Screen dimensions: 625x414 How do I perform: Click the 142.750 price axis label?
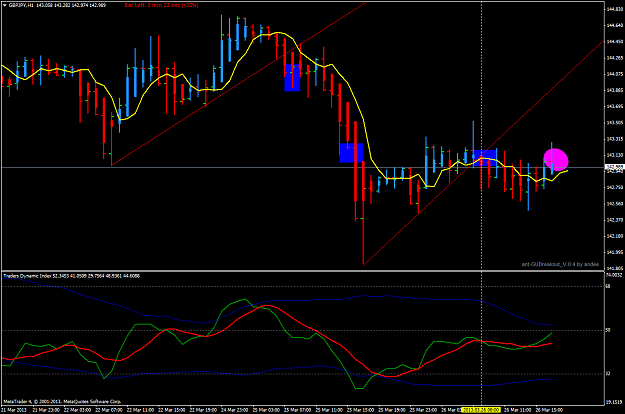pos(614,187)
